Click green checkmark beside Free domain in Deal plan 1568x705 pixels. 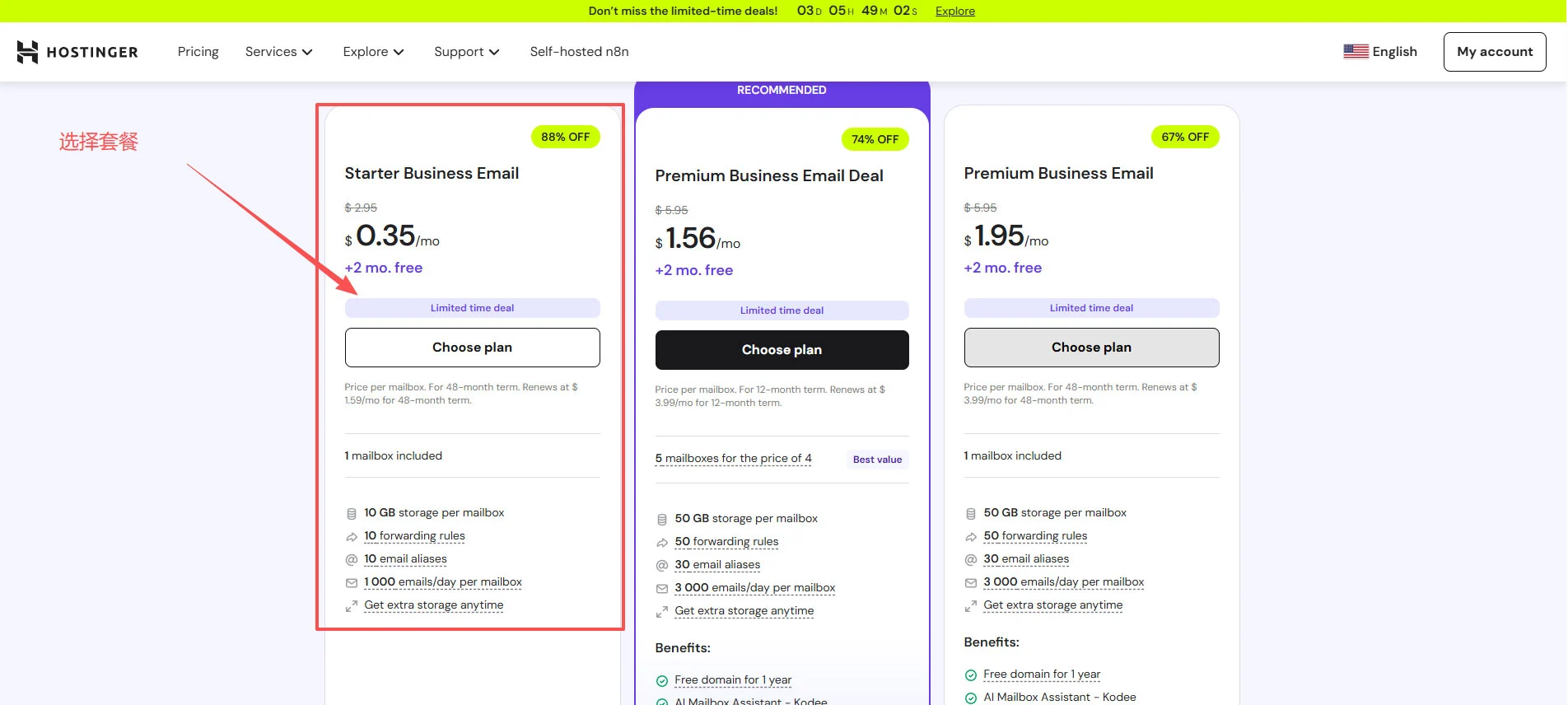pos(662,680)
